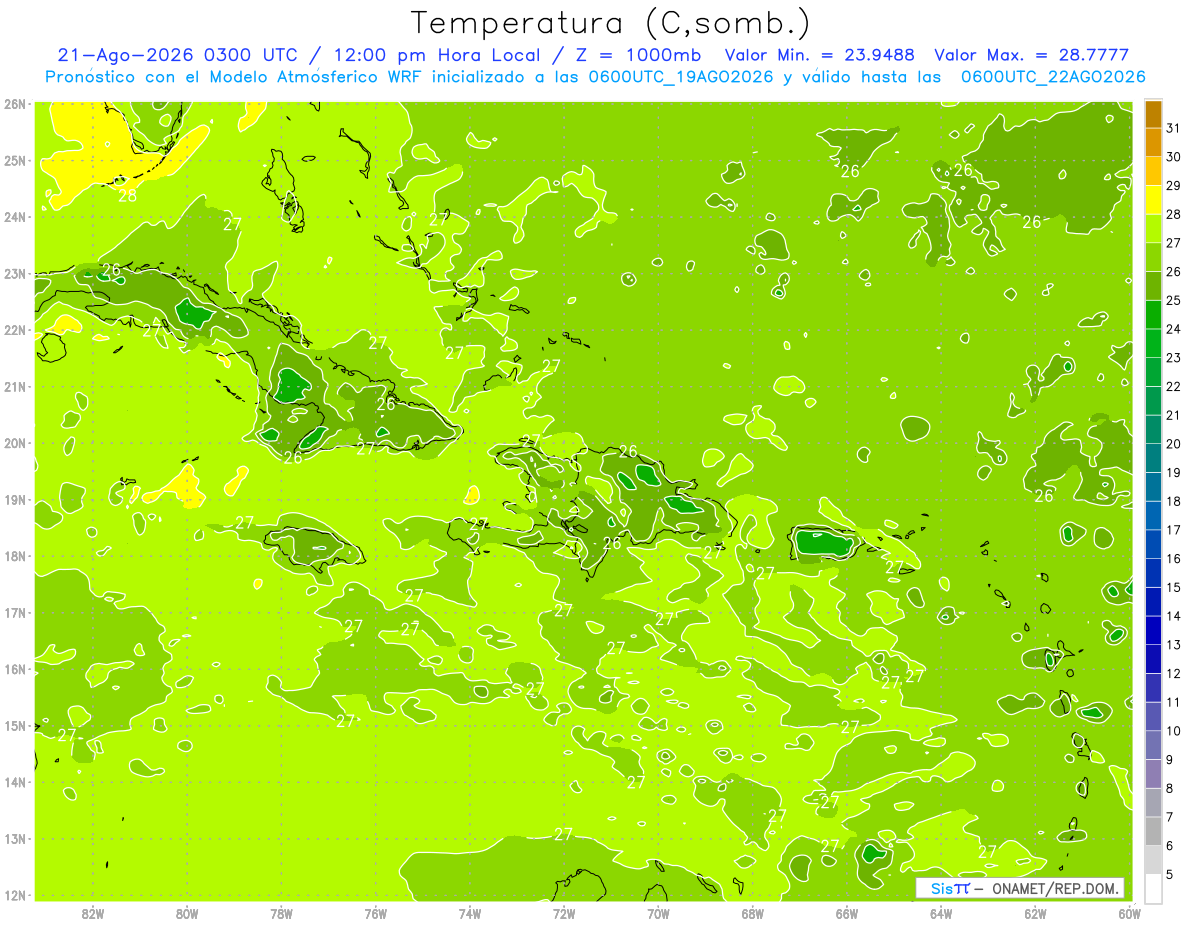Click the '82W' longitude axis label
Viewport: 1200px width, 927px height.
point(93,913)
